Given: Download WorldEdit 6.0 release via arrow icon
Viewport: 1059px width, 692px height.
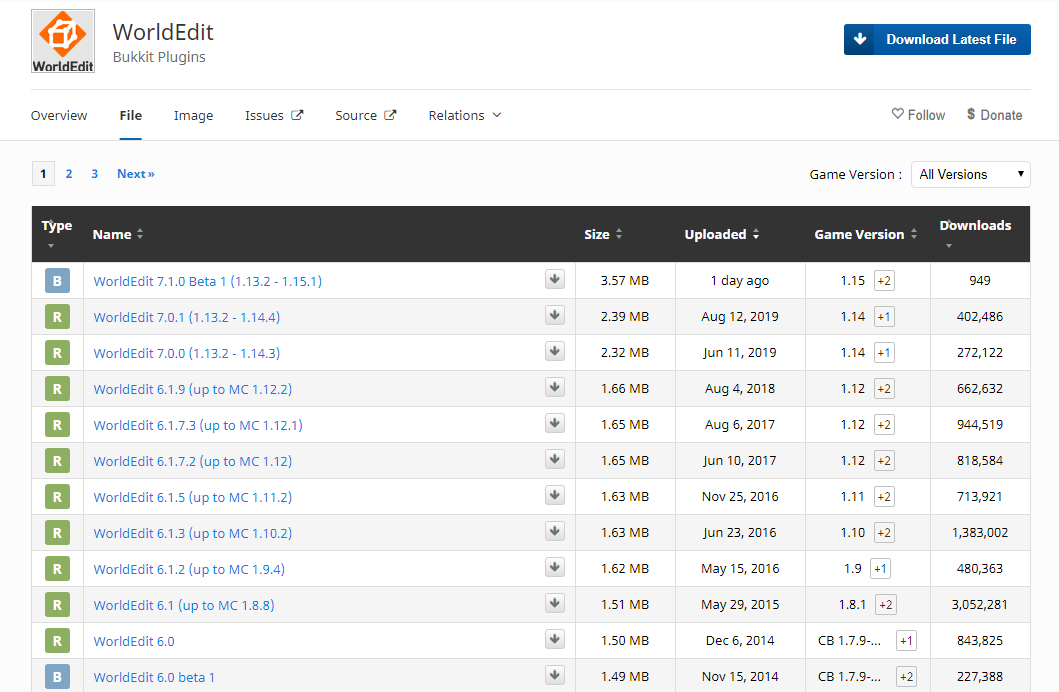Looking at the screenshot, I should point(555,639).
